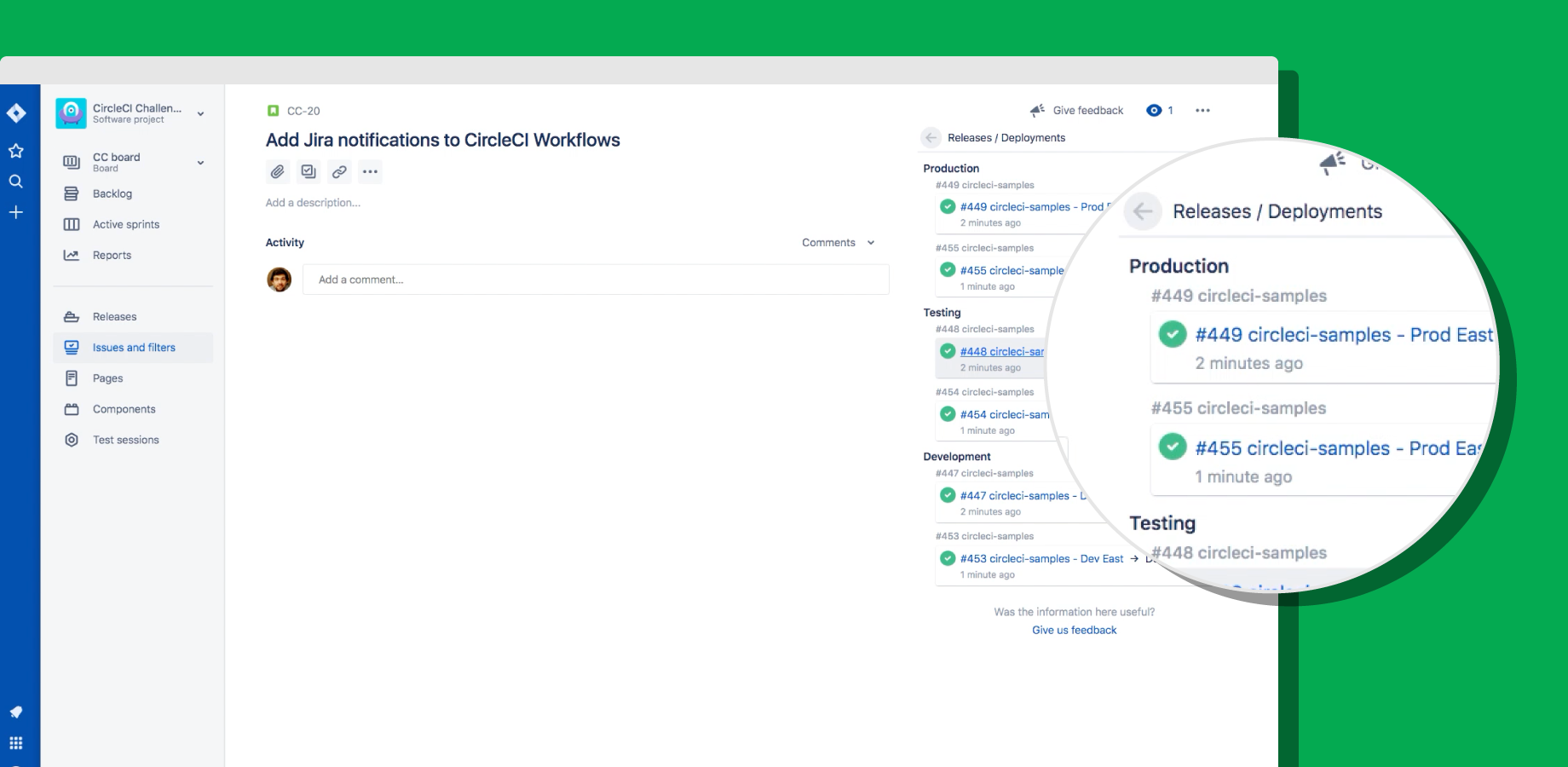The image size is (1568, 767).
Task: Open the top-right ellipsis actions menu
Action: point(1202,111)
